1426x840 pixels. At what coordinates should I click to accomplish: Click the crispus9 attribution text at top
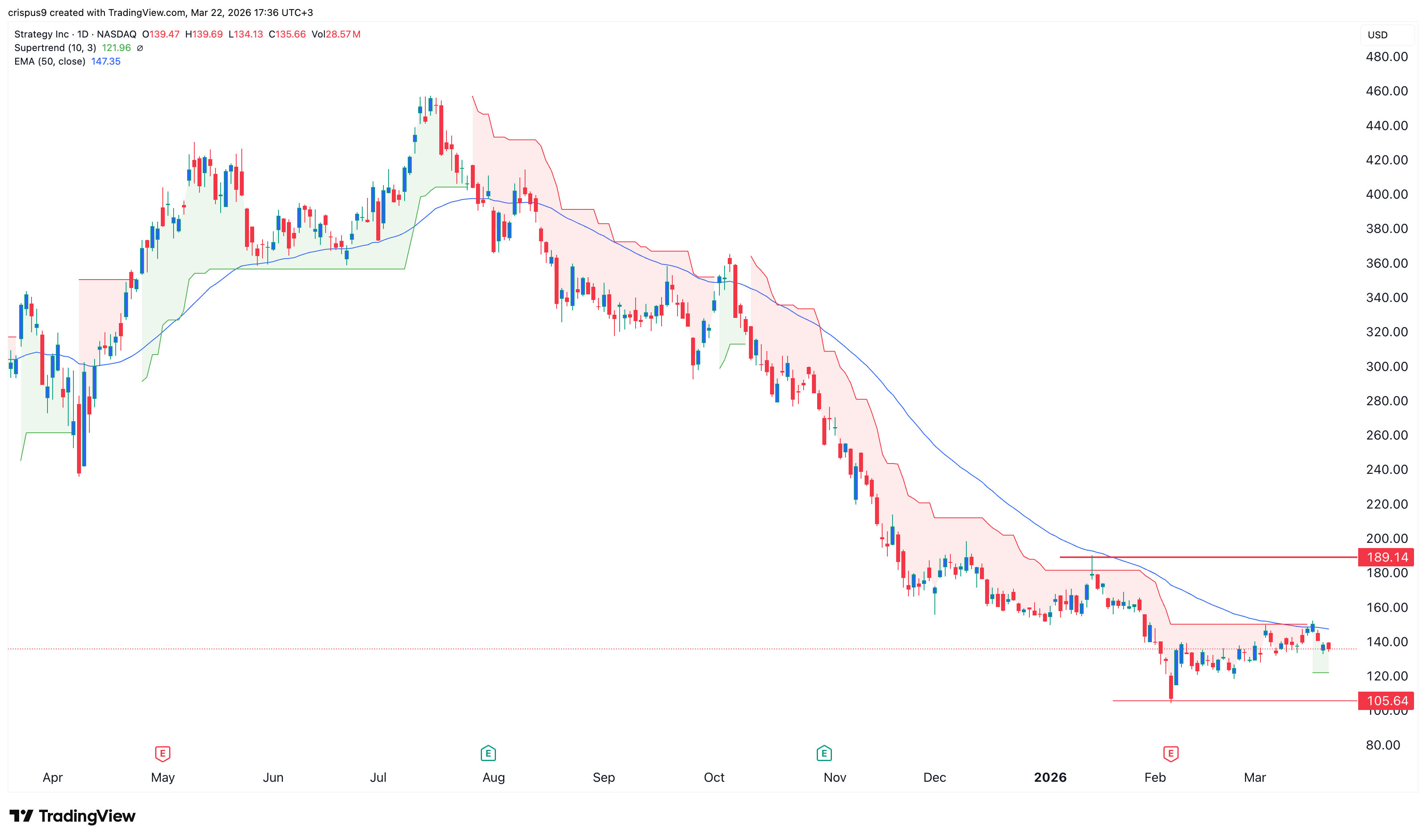point(160,12)
